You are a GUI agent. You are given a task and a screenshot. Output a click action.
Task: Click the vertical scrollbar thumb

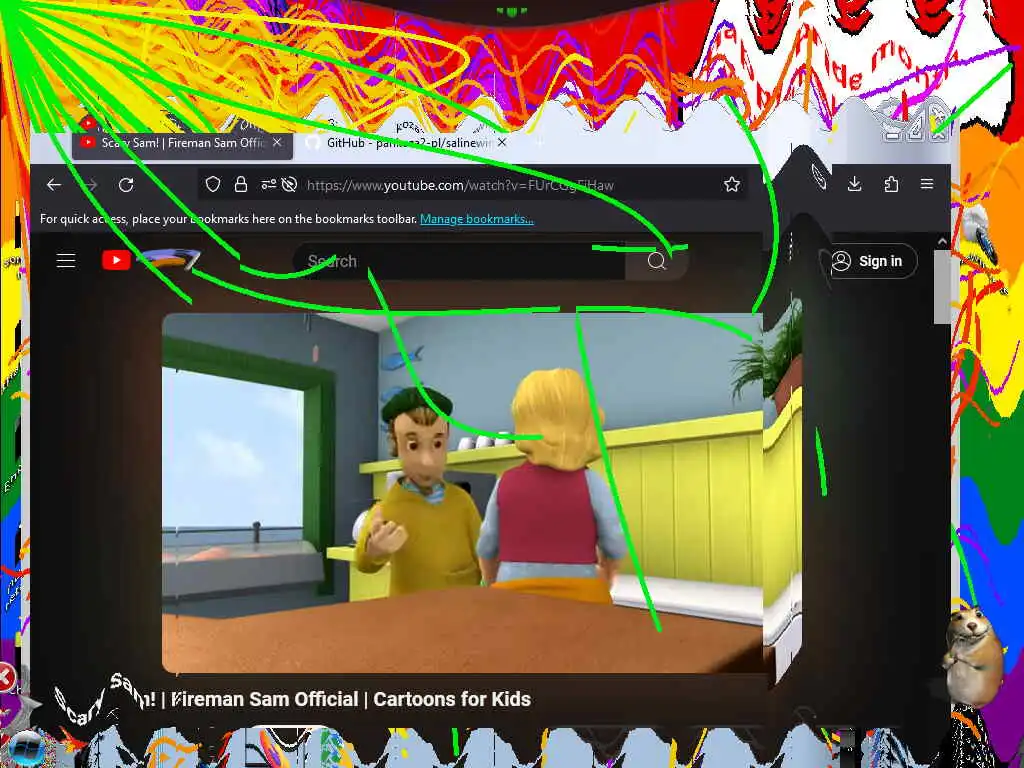pyautogui.click(x=942, y=286)
